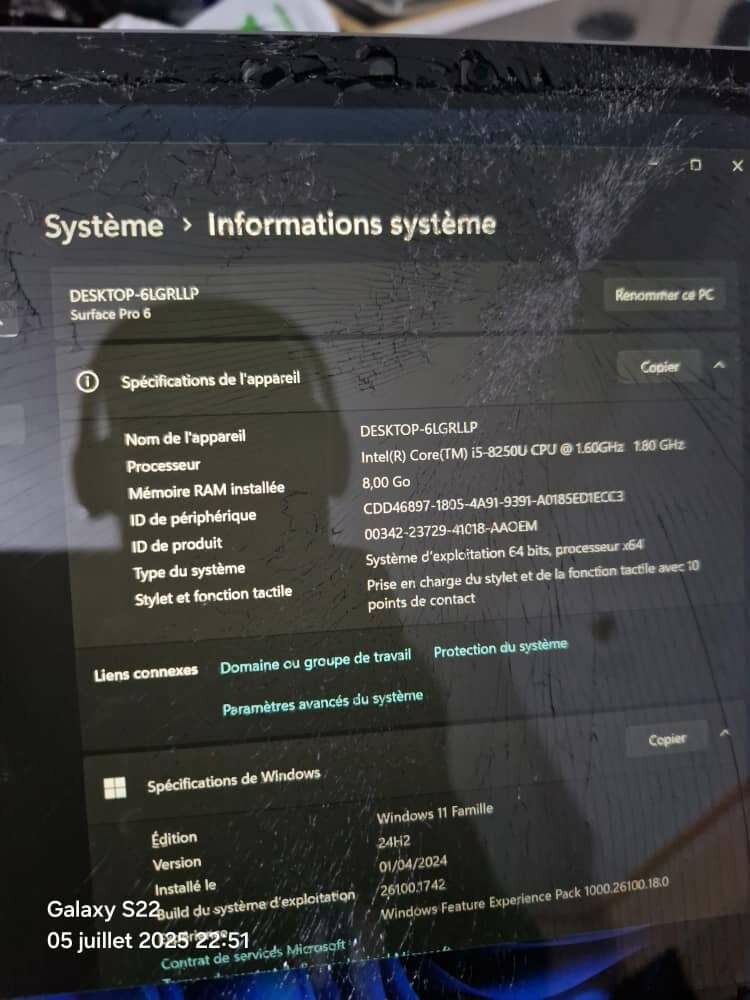Select the device ID CDD46897-1805-4A91 value

(494, 503)
